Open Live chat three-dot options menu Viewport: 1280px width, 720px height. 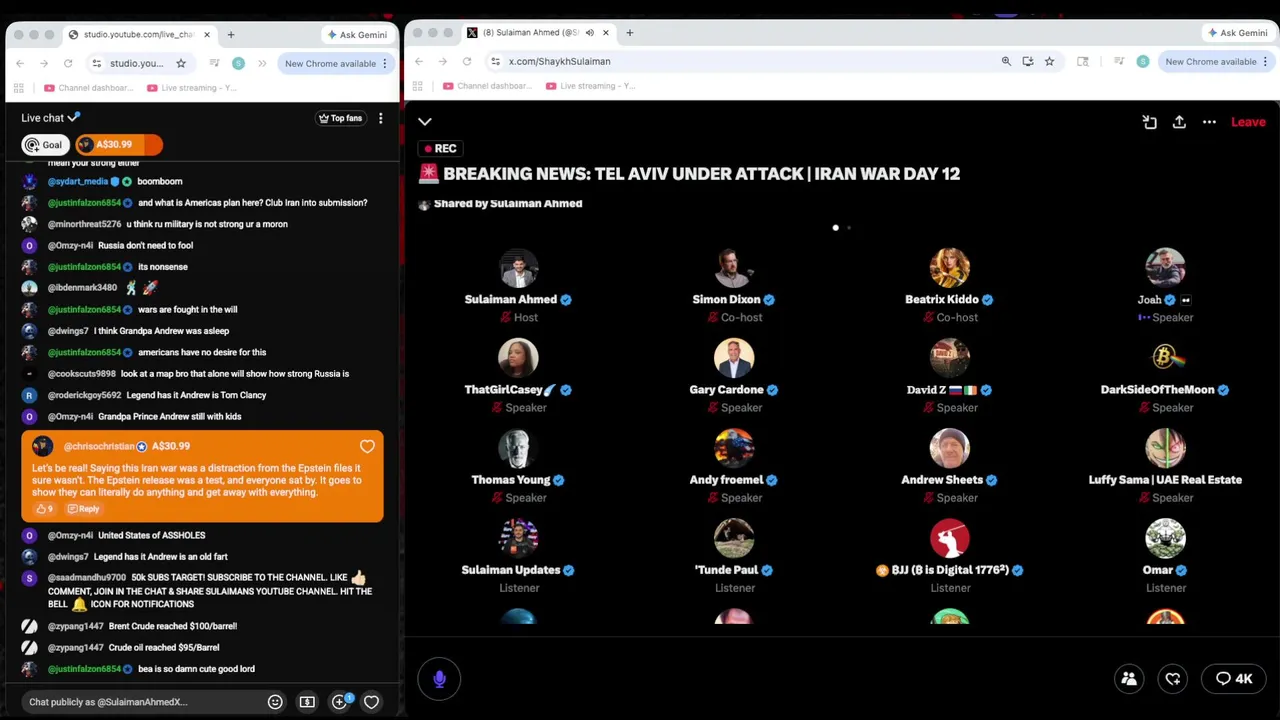point(380,118)
